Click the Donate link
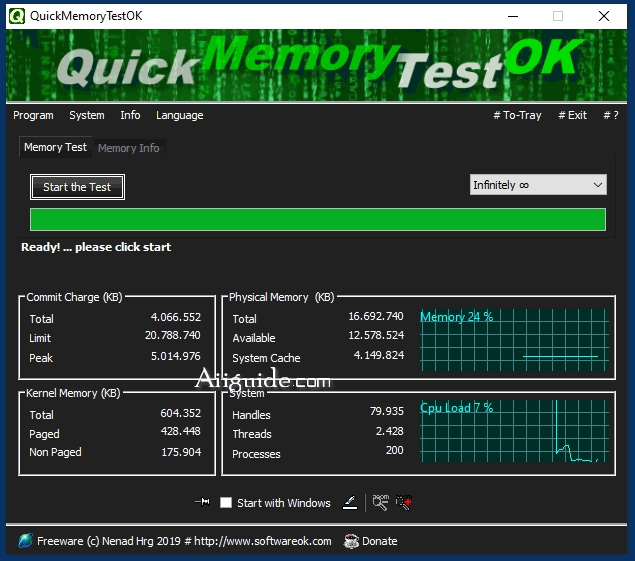Viewport: 635px width, 561px height. click(379, 541)
